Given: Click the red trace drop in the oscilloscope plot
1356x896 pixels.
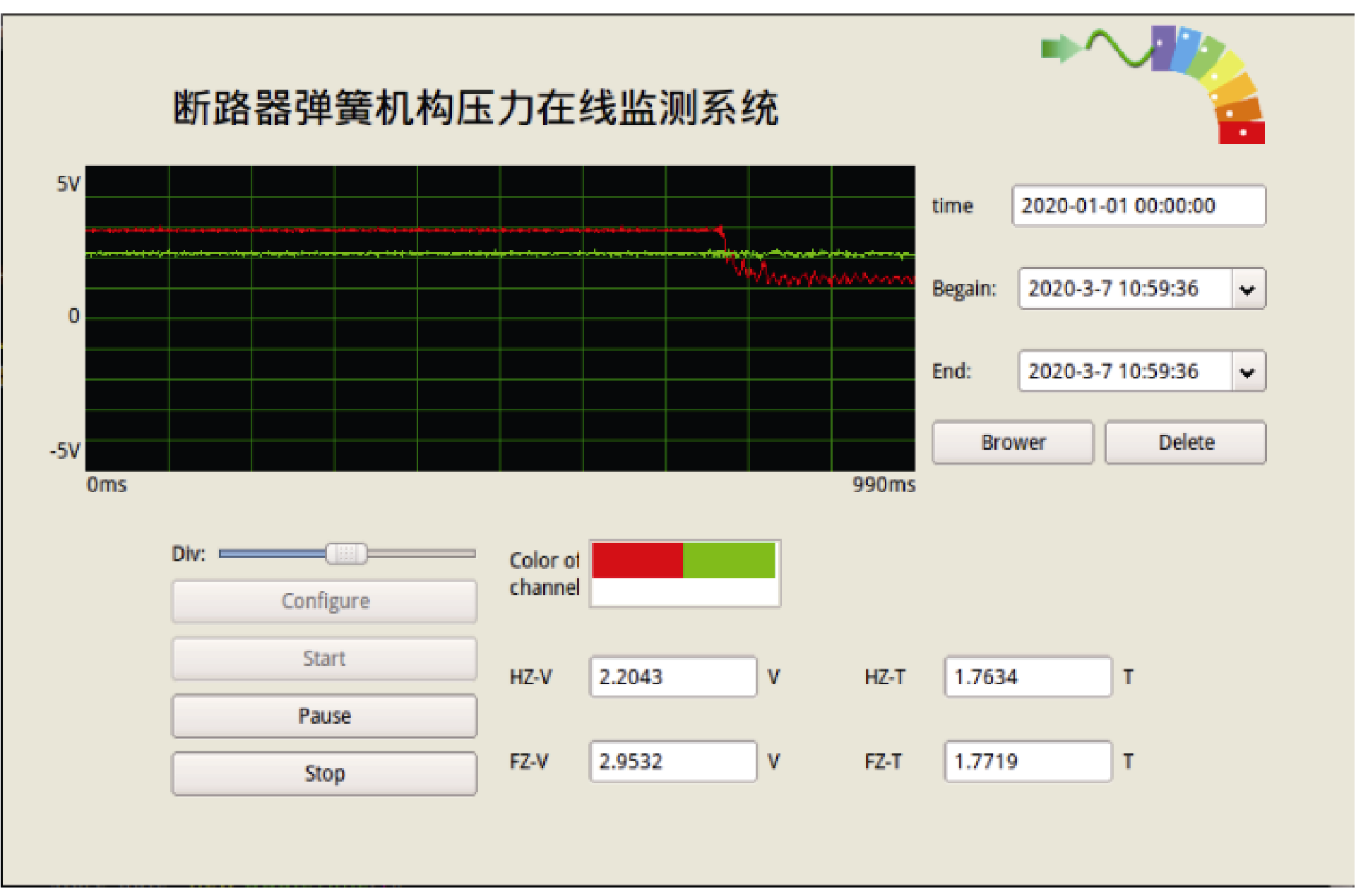Looking at the screenshot, I should [x=726, y=249].
